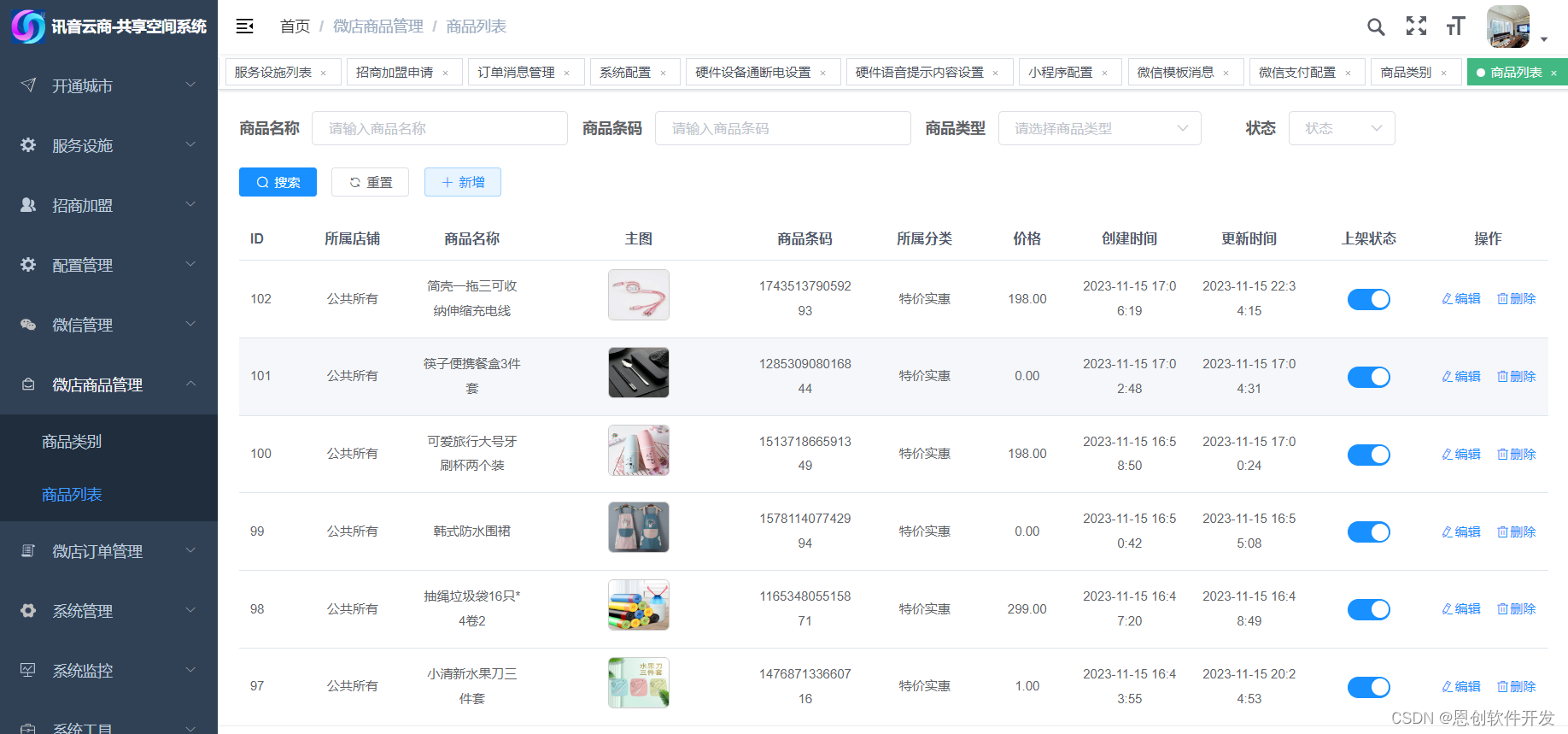Close the 微信支付配置 tab
This screenshot has width=1568, height=734.
[1348, 73]
